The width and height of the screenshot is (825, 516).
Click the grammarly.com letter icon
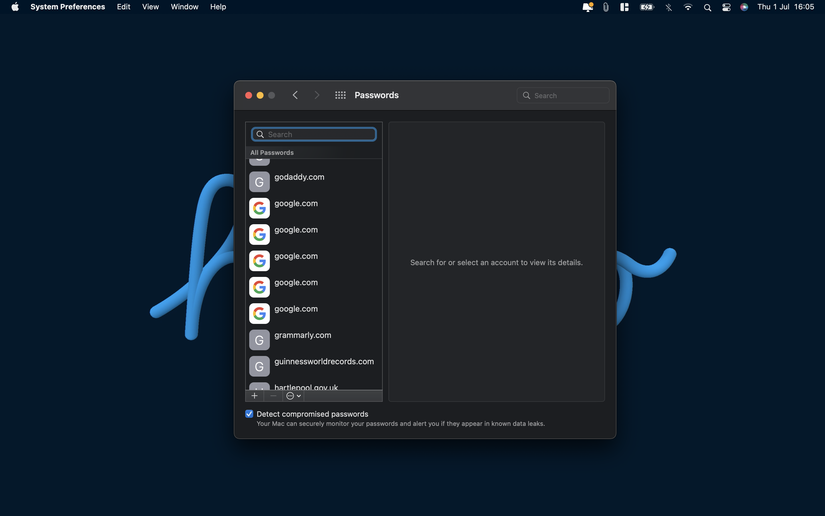(259, 340)
